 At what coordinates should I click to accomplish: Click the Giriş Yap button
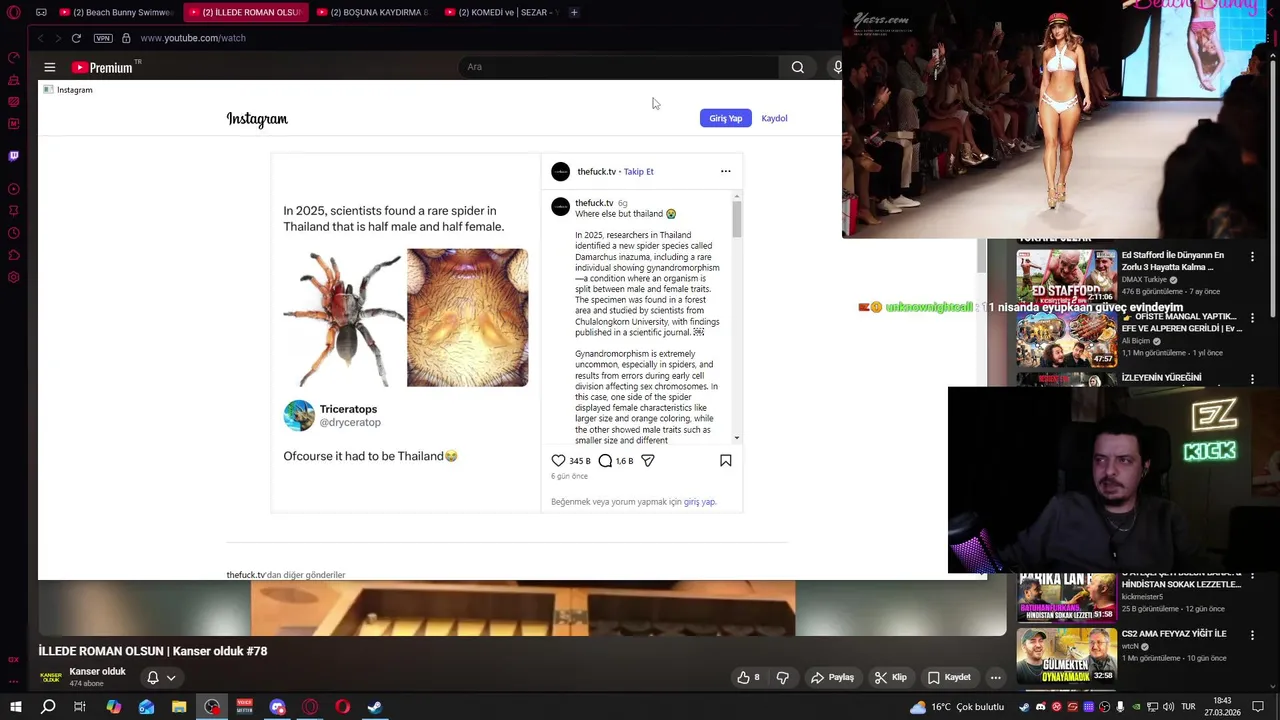[x=726, y=118]
